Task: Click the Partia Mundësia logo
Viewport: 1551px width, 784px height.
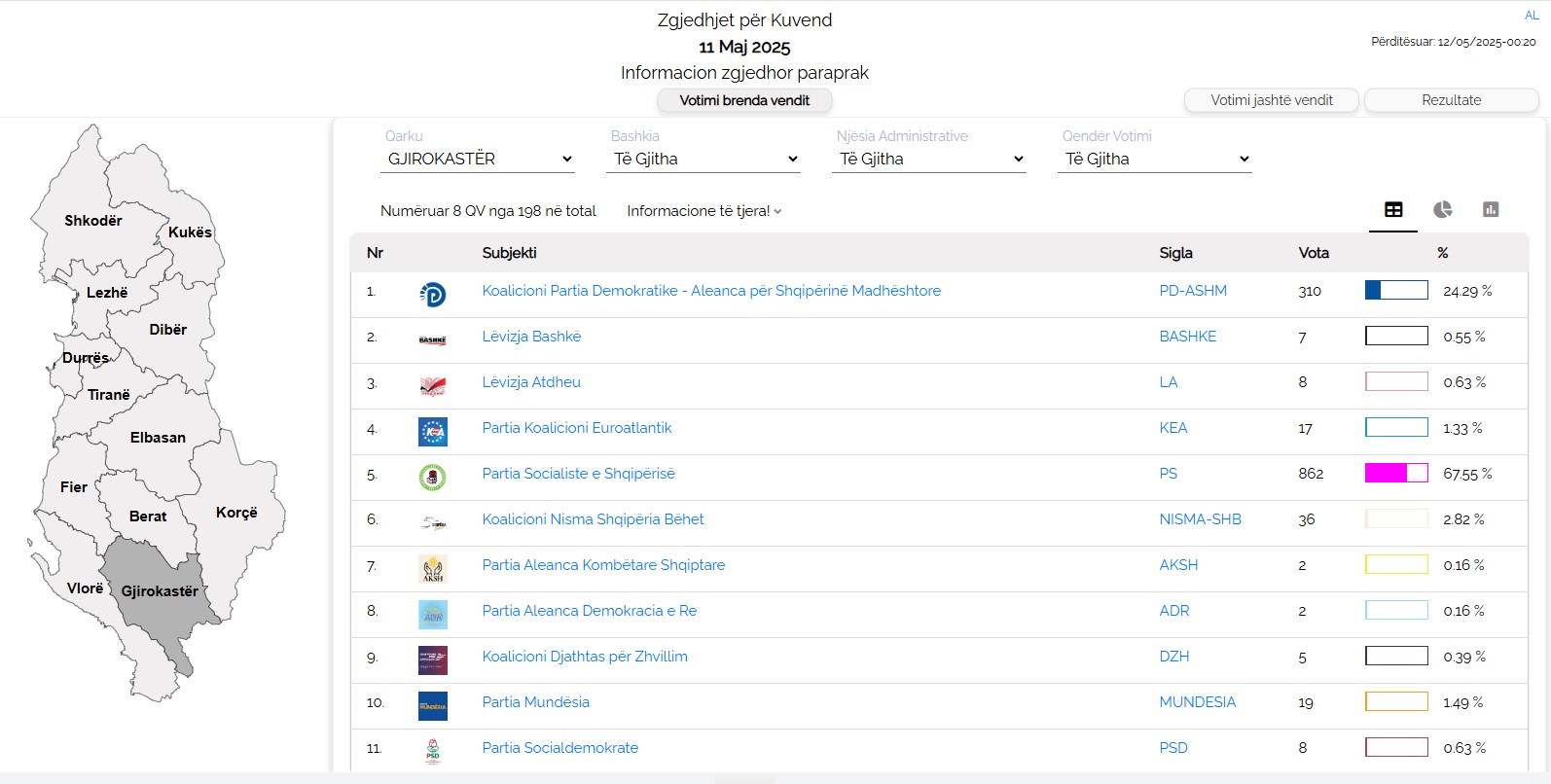Action: tap(432, 705)
